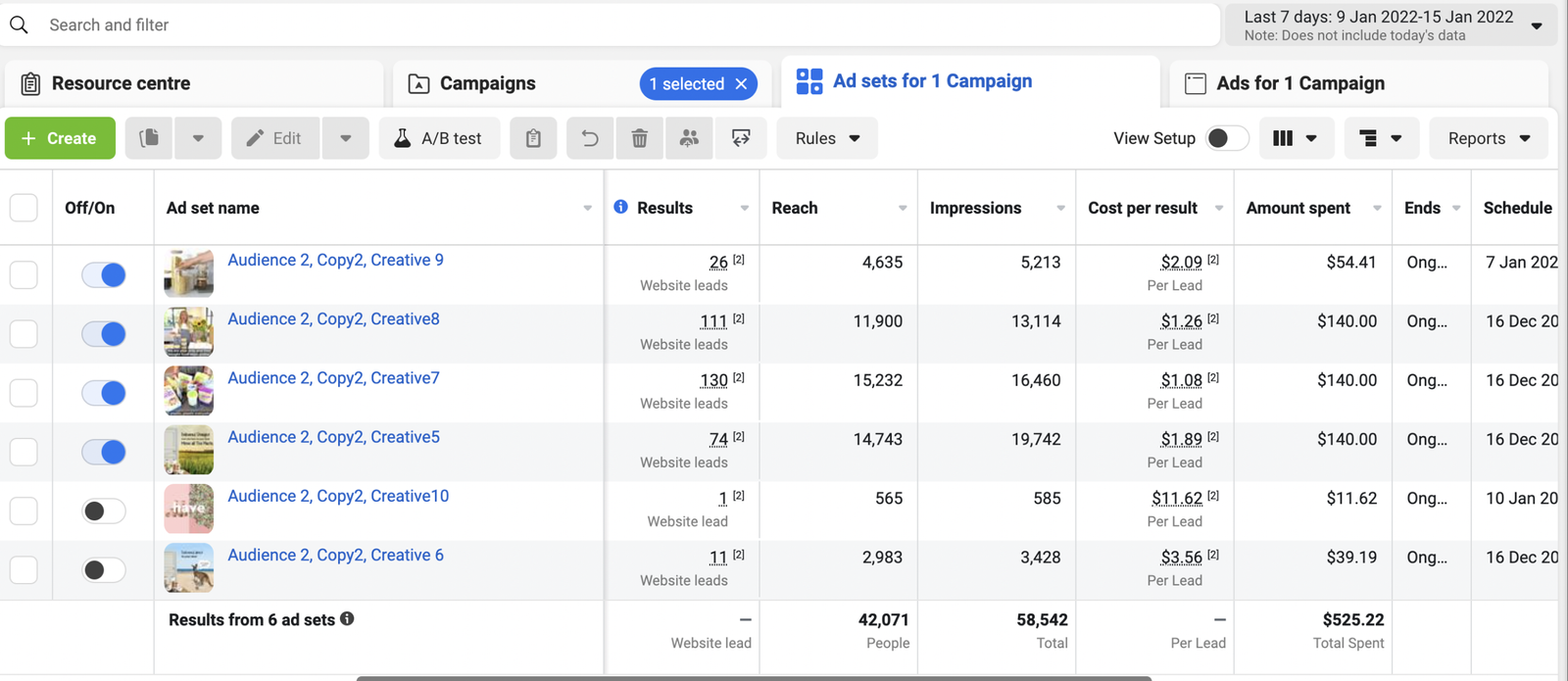Open the Audience 2, Copy2, Creative8 link
The height and width of the screenshot is (681, 1568).
(x=333, y=318)
